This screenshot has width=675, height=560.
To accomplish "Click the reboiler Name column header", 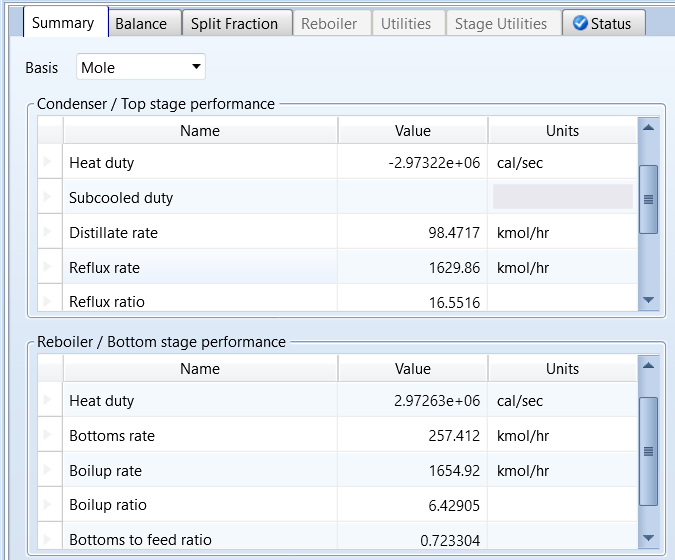I will tap(200, 369).
